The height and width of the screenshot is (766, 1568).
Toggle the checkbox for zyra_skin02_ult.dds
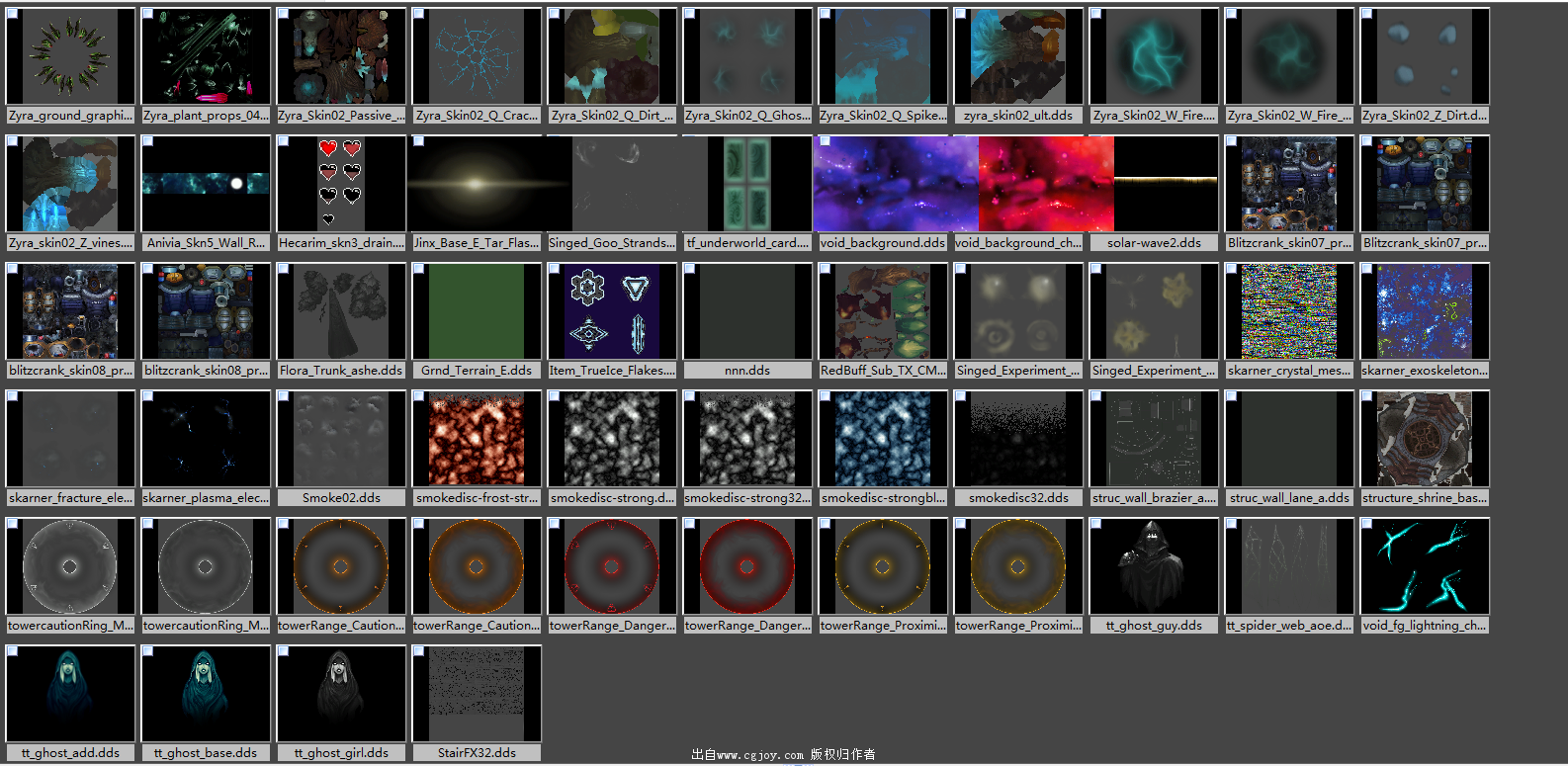(x=961, y=15)
